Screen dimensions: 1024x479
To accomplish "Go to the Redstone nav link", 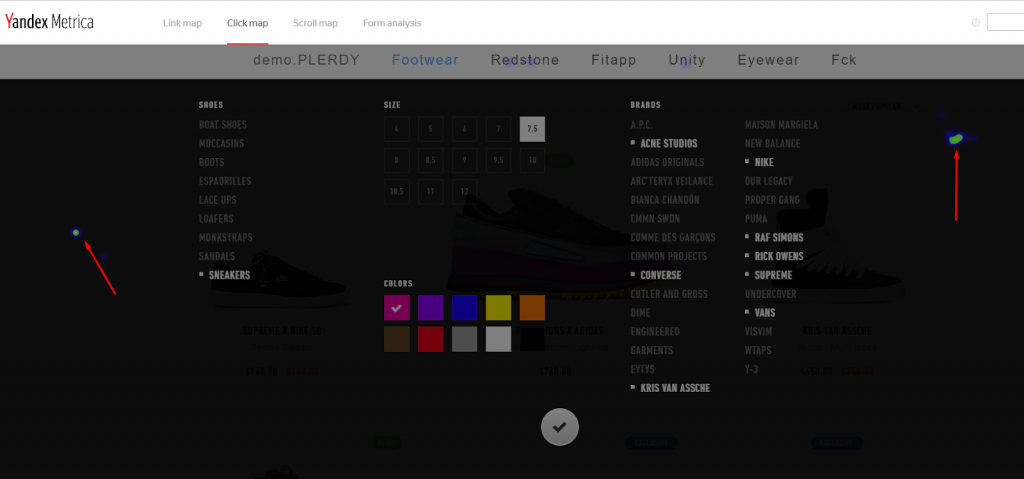I will [x=525, y=60].
